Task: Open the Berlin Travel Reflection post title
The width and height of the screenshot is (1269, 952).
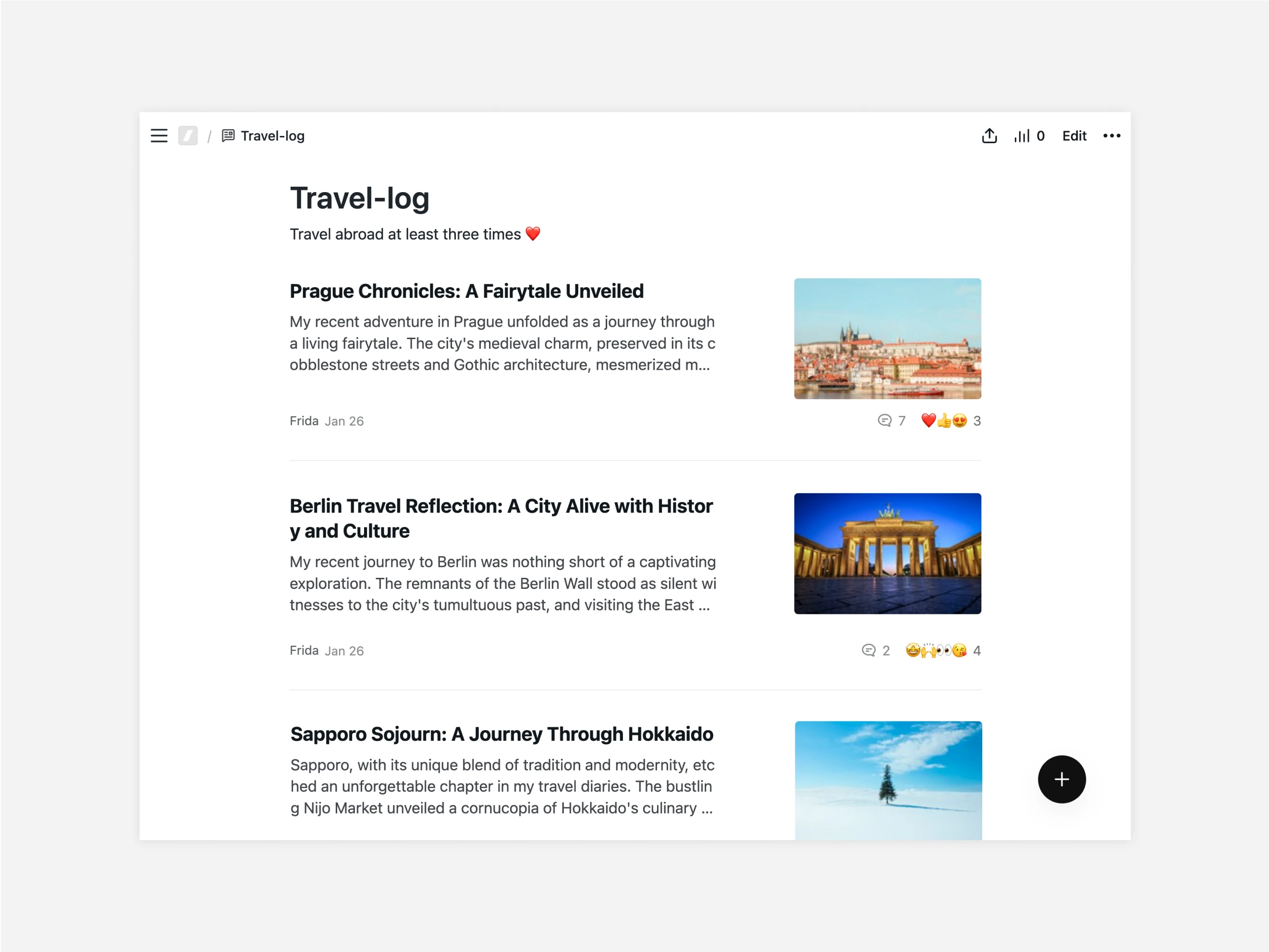Action: tap(501, 518)
